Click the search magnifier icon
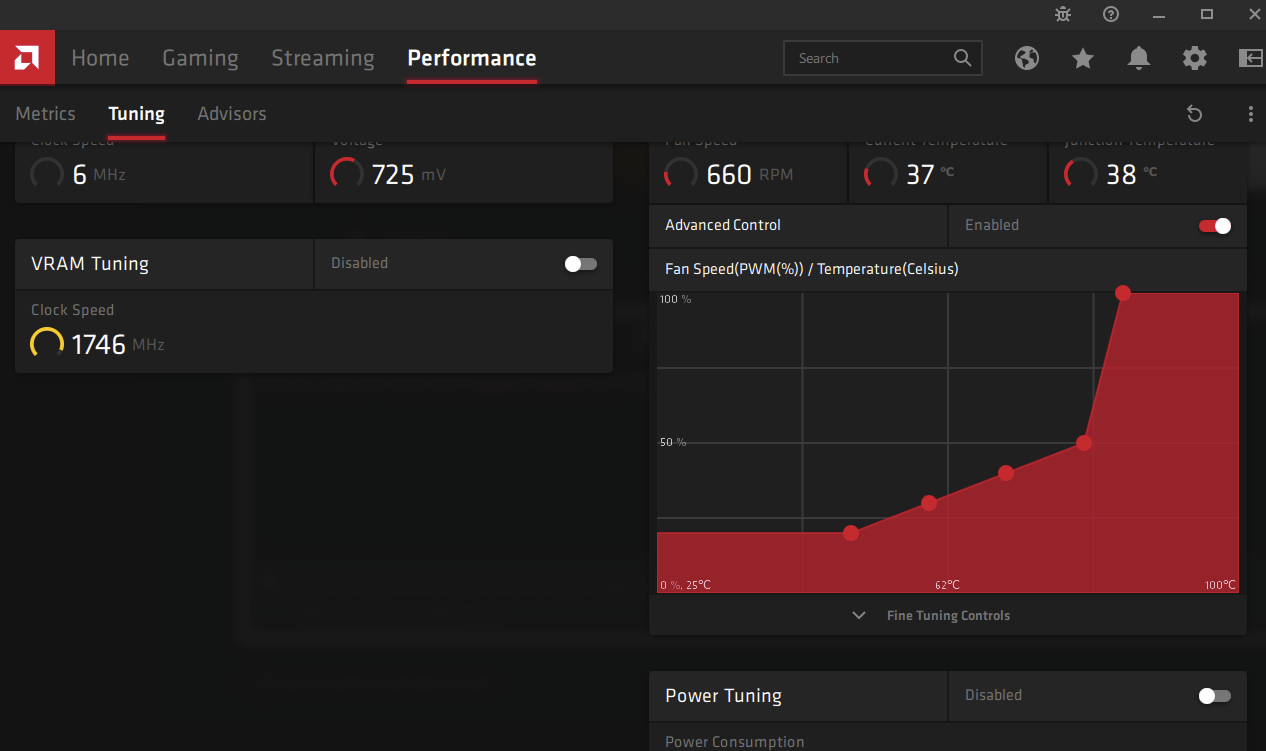The height and width of the screenshot is (751, 1266). pyautogui.click(x=963, y=58)
